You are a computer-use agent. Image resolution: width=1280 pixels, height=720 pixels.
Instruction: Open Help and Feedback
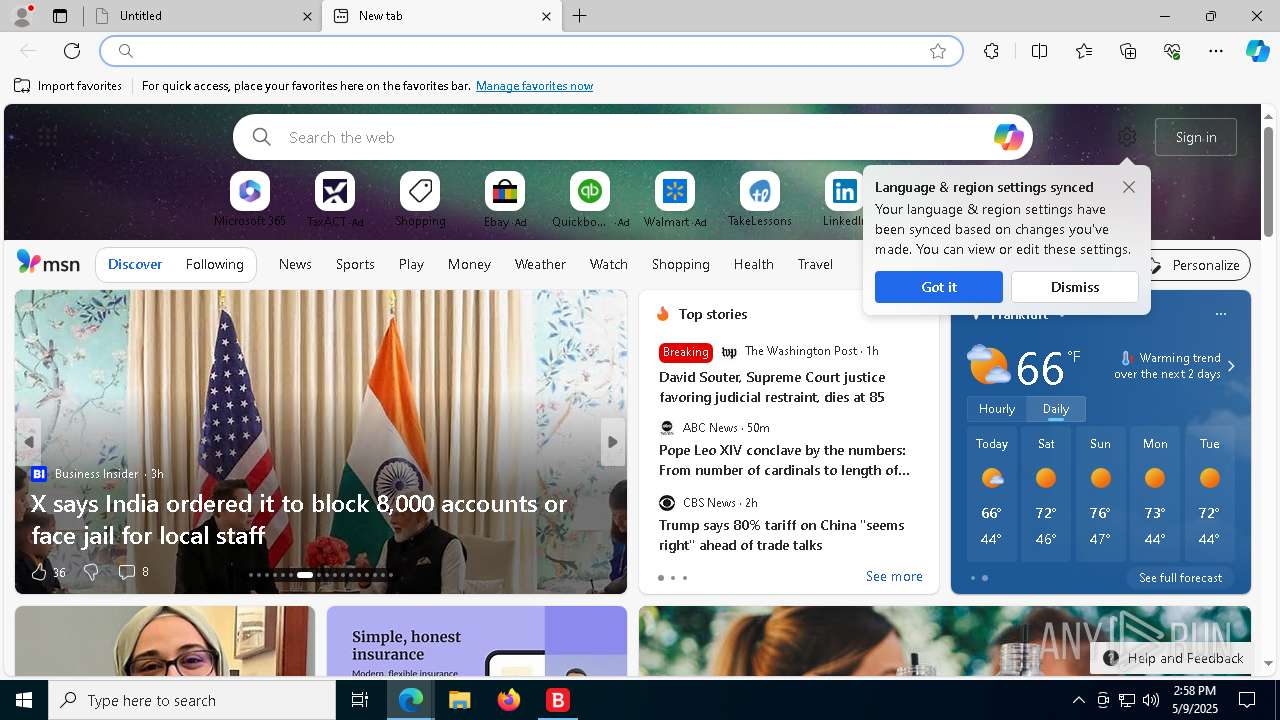[x=1174, y=658]
